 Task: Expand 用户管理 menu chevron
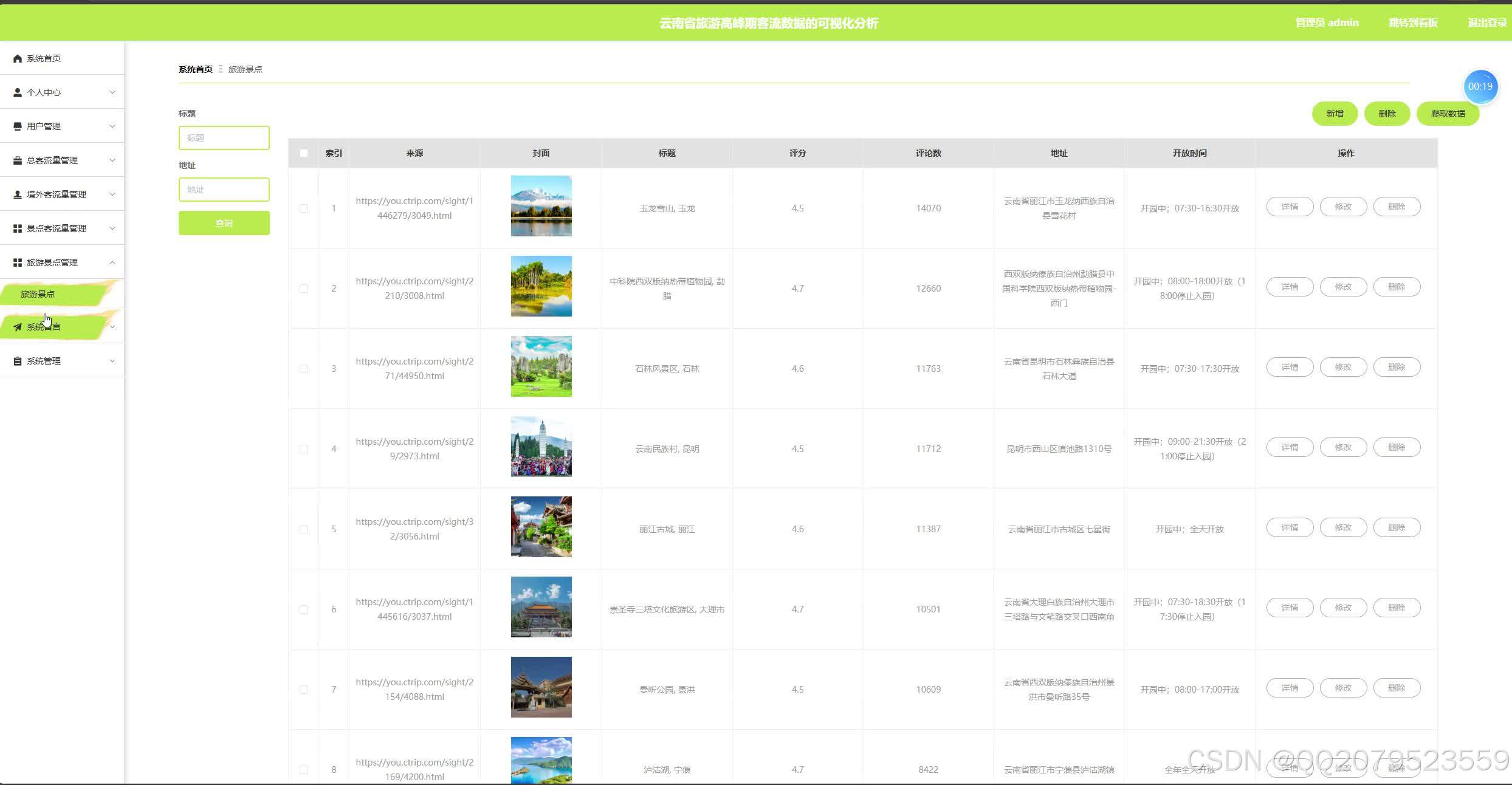112,126
